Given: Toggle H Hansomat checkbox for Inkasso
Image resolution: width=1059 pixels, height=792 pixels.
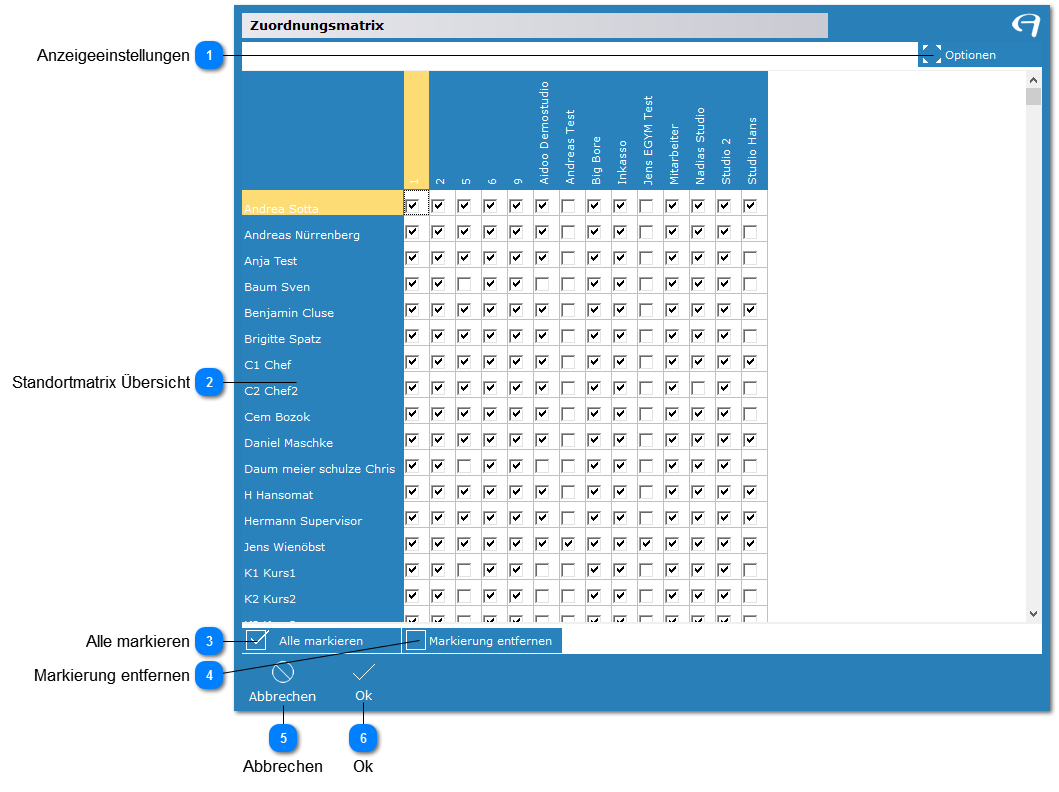Looking at the screenshot, I should pyautogui.click(x=620, y=492).
